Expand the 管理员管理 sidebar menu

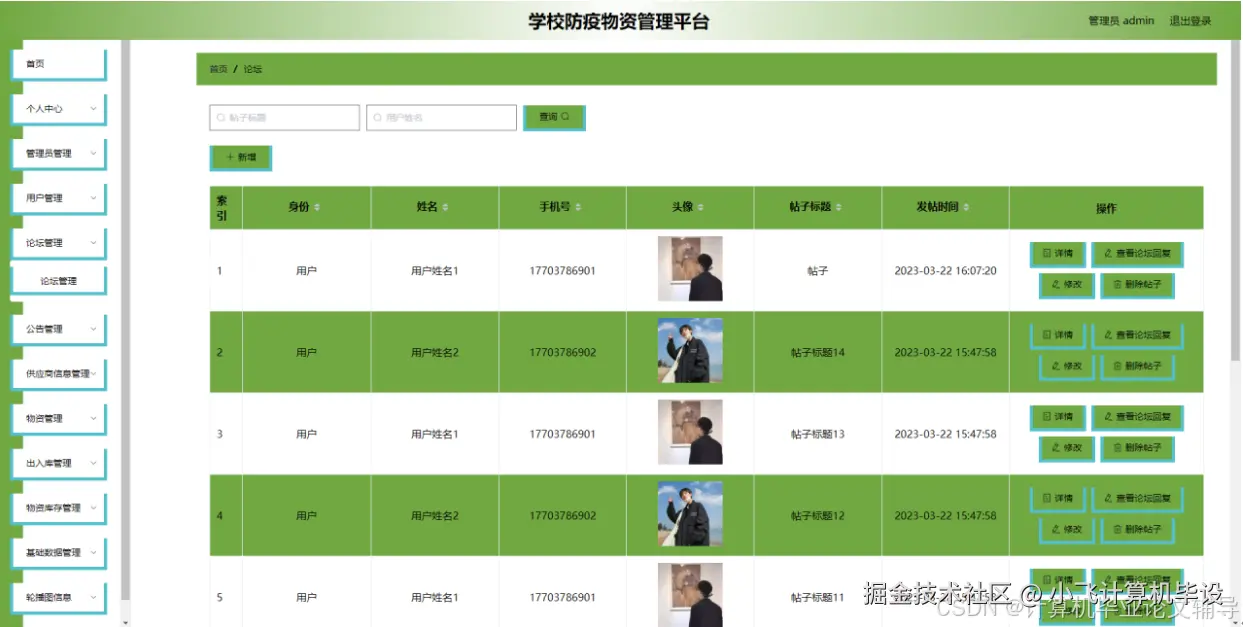point(59,153)
